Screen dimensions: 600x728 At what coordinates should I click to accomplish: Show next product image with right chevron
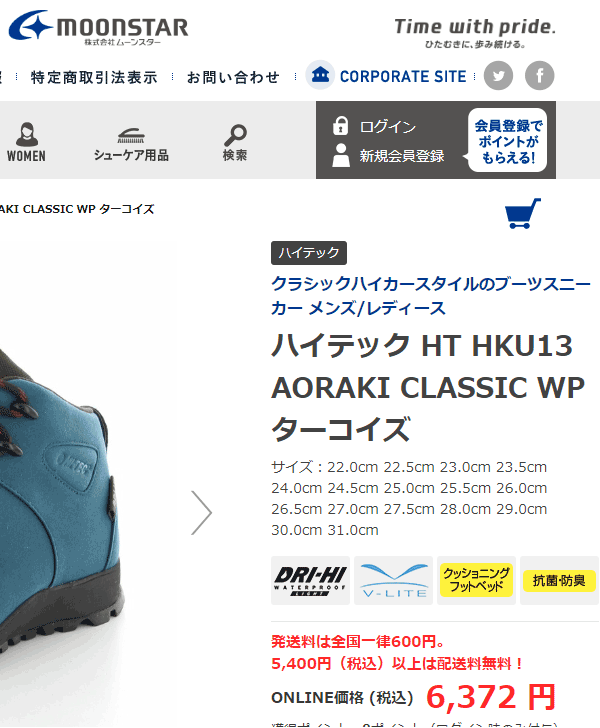click(x=202, y=513)
